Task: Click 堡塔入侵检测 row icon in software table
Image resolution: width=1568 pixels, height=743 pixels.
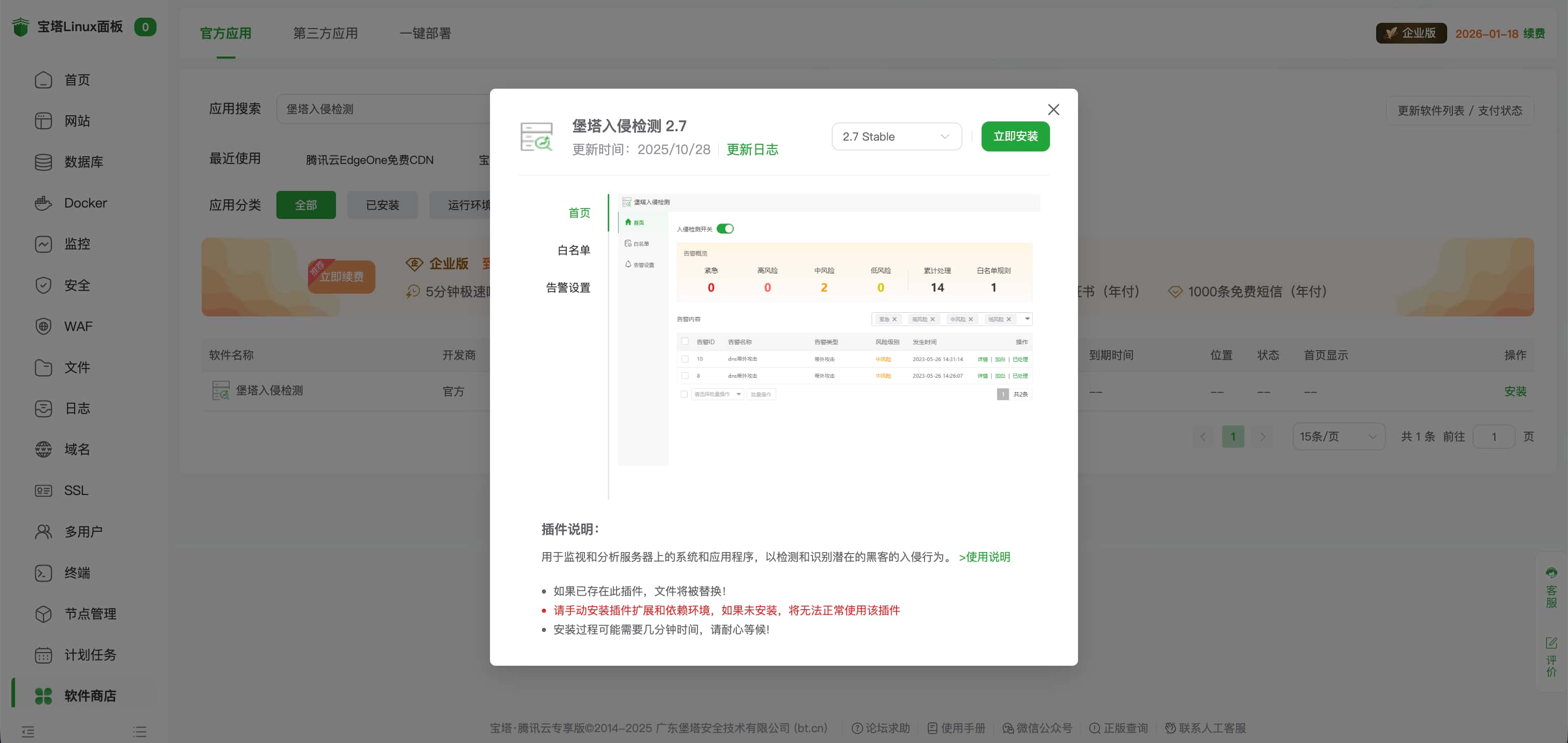Action: tap(220, 390)
